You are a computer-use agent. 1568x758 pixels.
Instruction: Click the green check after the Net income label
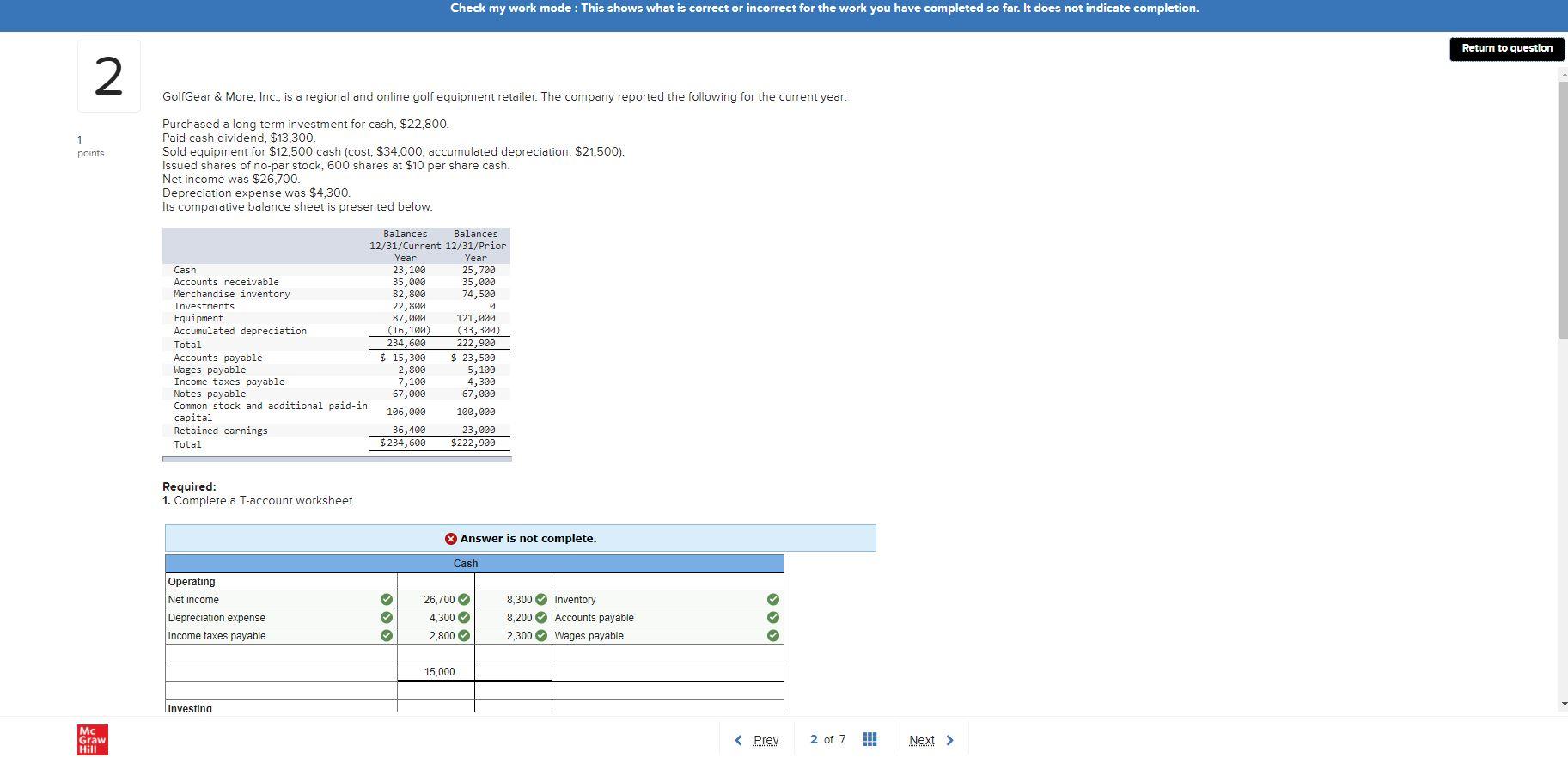click(x=387, y=600)
